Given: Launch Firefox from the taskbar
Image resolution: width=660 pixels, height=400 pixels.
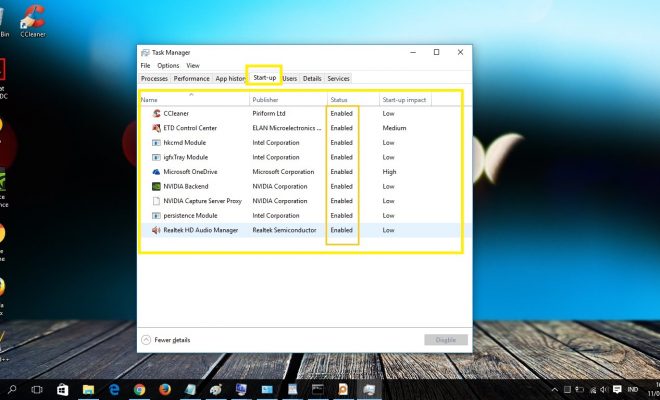Looking at the screenshot, I should [x=165, y=389].
